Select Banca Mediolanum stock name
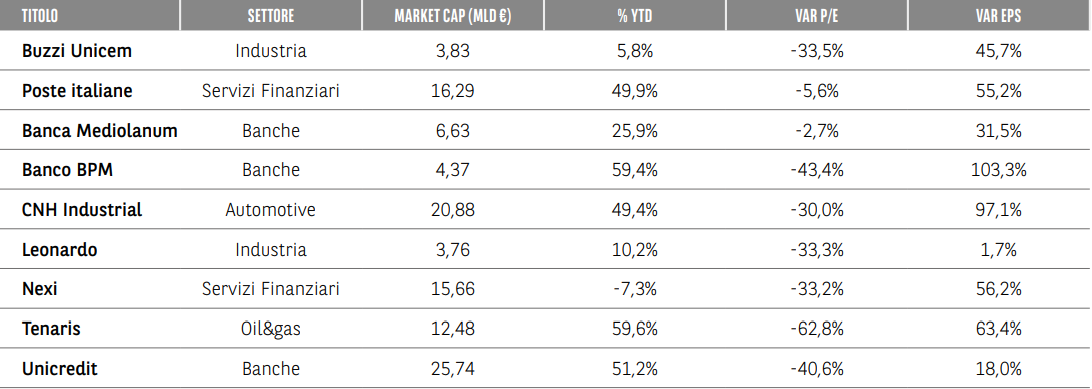 point(100,130)
